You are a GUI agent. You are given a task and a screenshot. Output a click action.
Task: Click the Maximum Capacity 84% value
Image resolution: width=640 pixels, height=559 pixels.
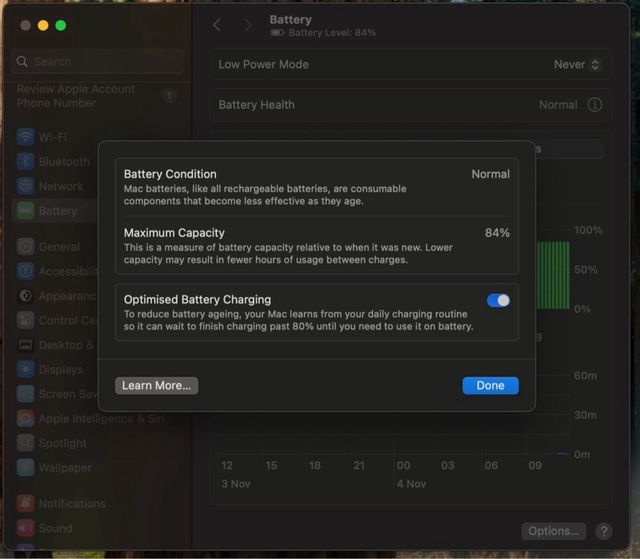tap(497, 233)
